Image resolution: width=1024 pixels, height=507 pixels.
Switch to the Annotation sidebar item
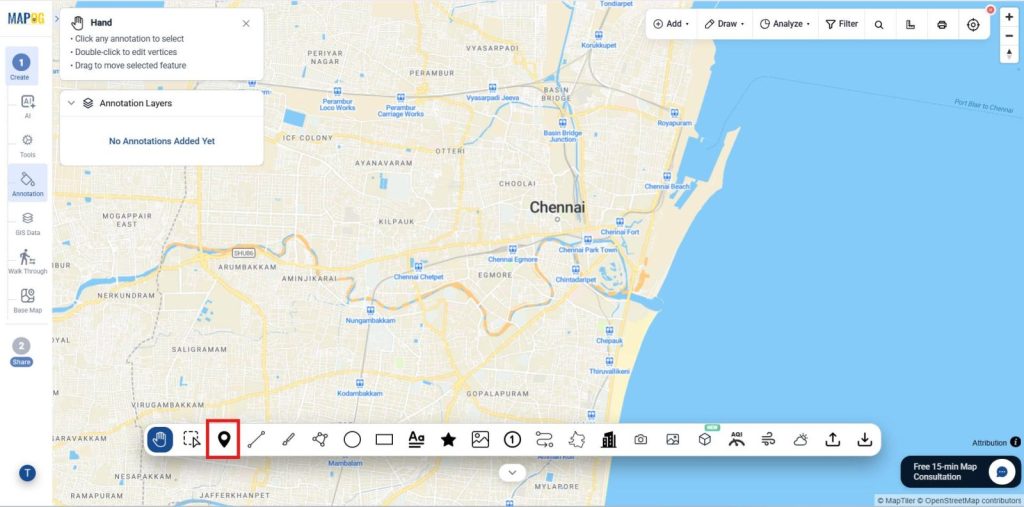(x=27, y=184)
